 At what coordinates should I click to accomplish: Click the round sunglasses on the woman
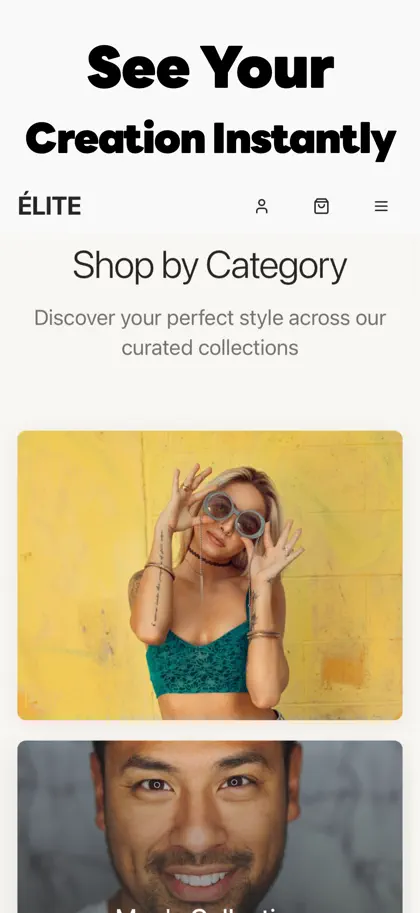234,514
